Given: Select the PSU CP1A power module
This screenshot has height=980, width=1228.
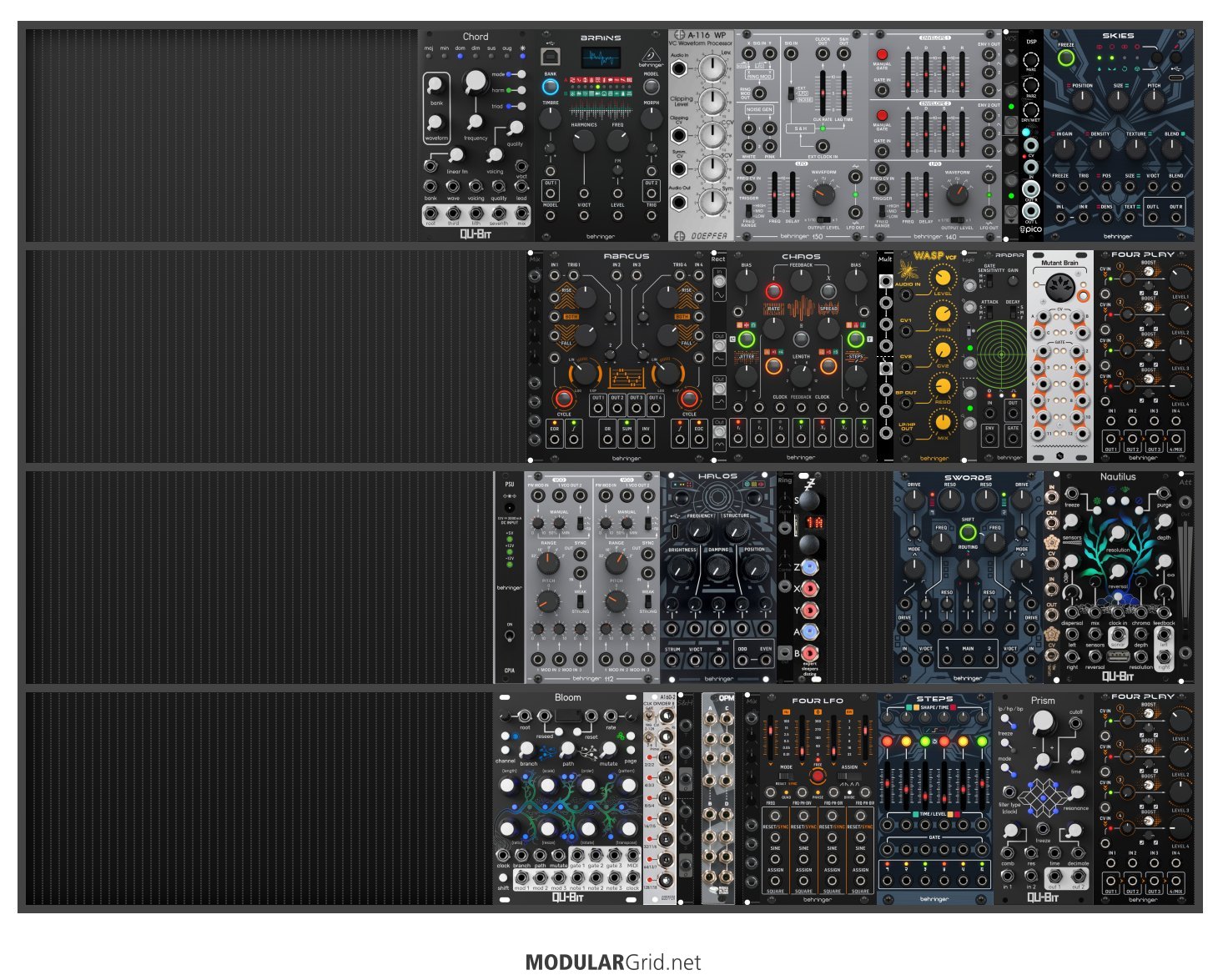Looking at the screenshot, I should (x=510, y=577).
